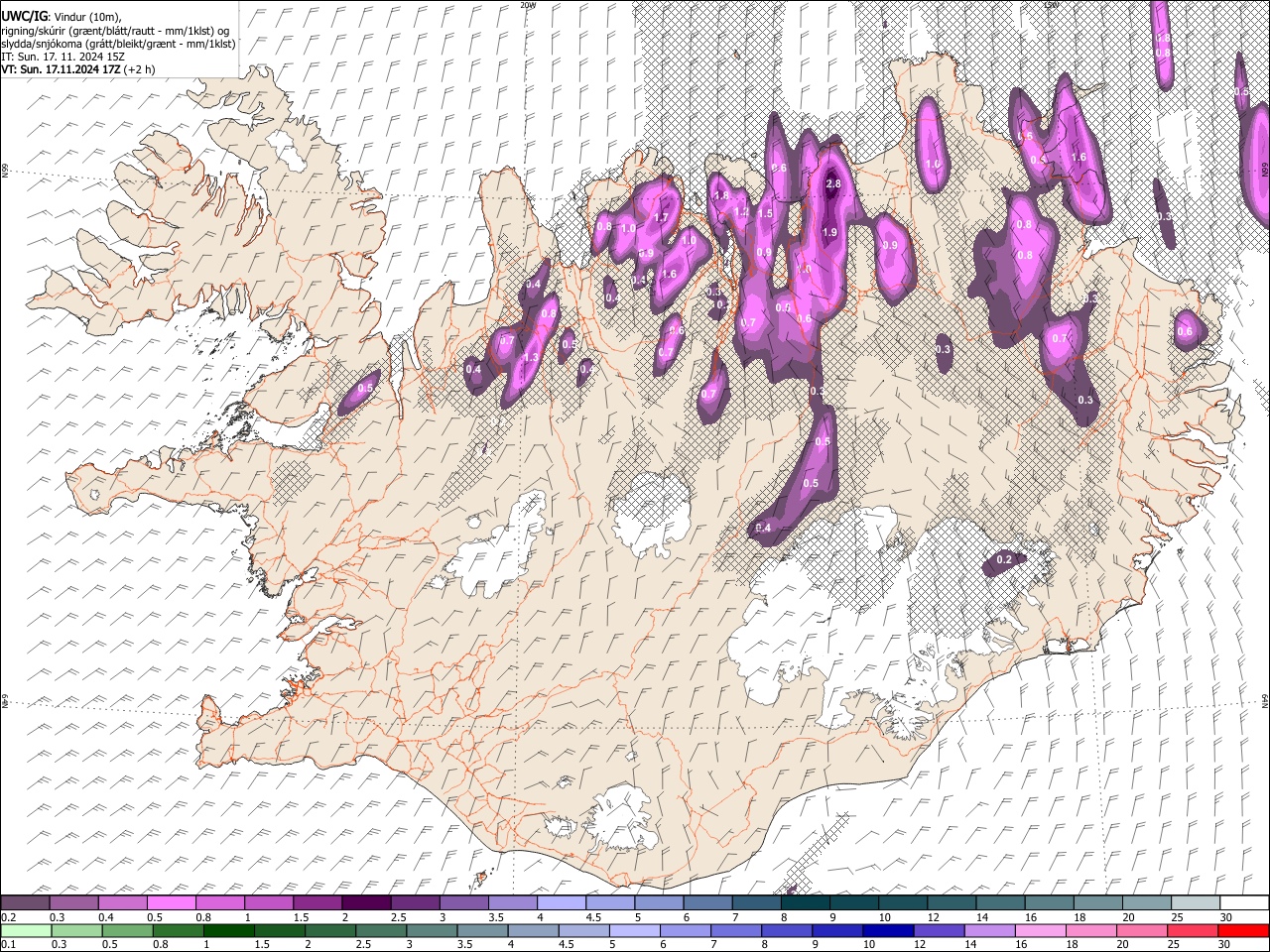The width and height of the screenshot is (1270, 952).
Task: Select the 'IT: Sun. 17. 11. 2024 15Z' line
Action: [x=63, y=57]
